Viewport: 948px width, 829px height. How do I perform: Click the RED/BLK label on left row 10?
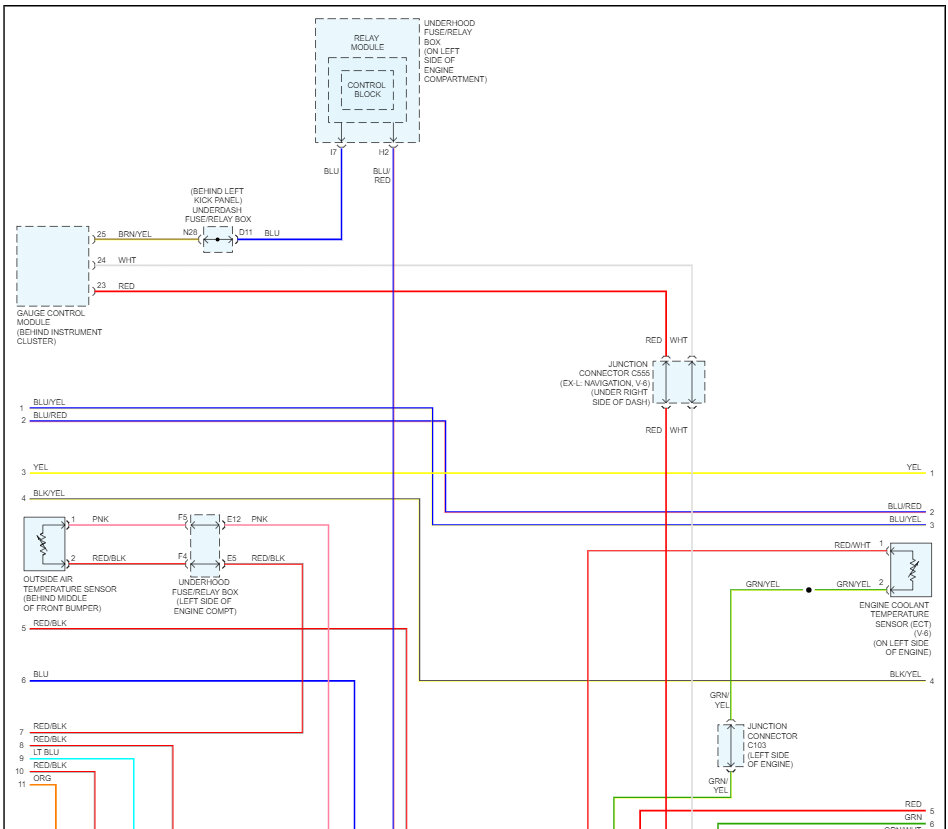coord(50,766)
